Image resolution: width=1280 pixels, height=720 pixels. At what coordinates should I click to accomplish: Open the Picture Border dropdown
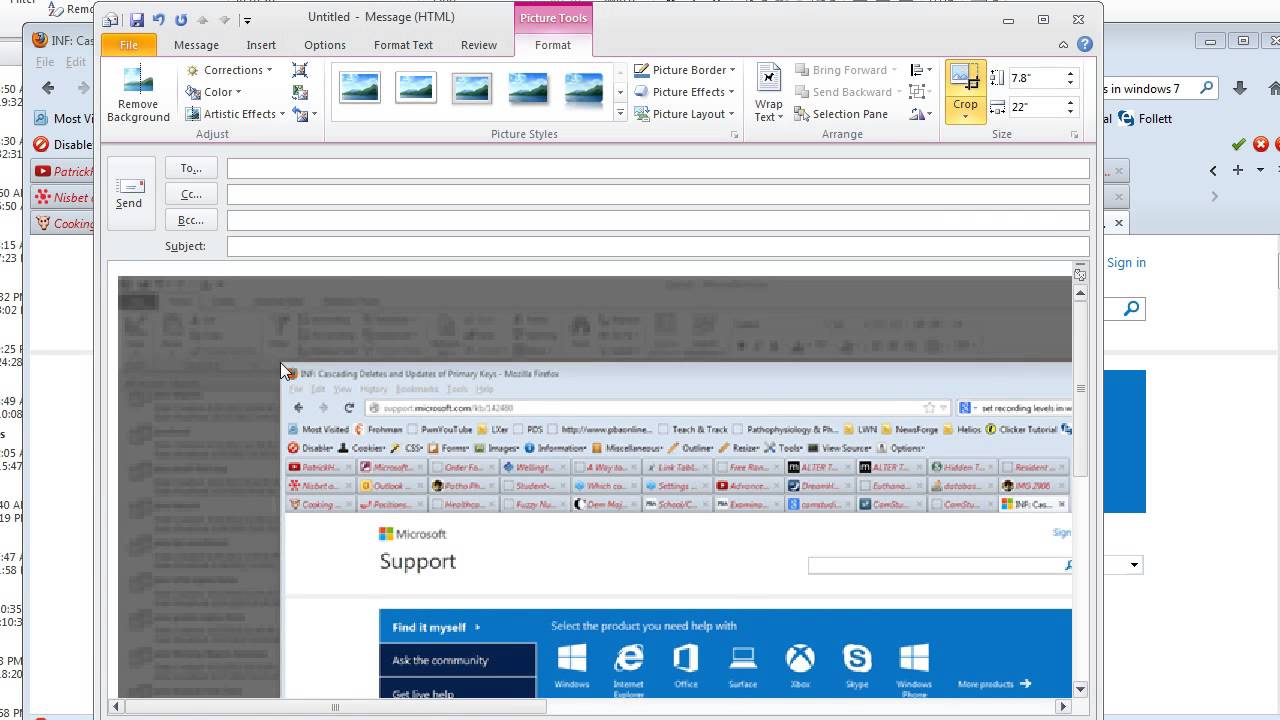coord(686,70)
